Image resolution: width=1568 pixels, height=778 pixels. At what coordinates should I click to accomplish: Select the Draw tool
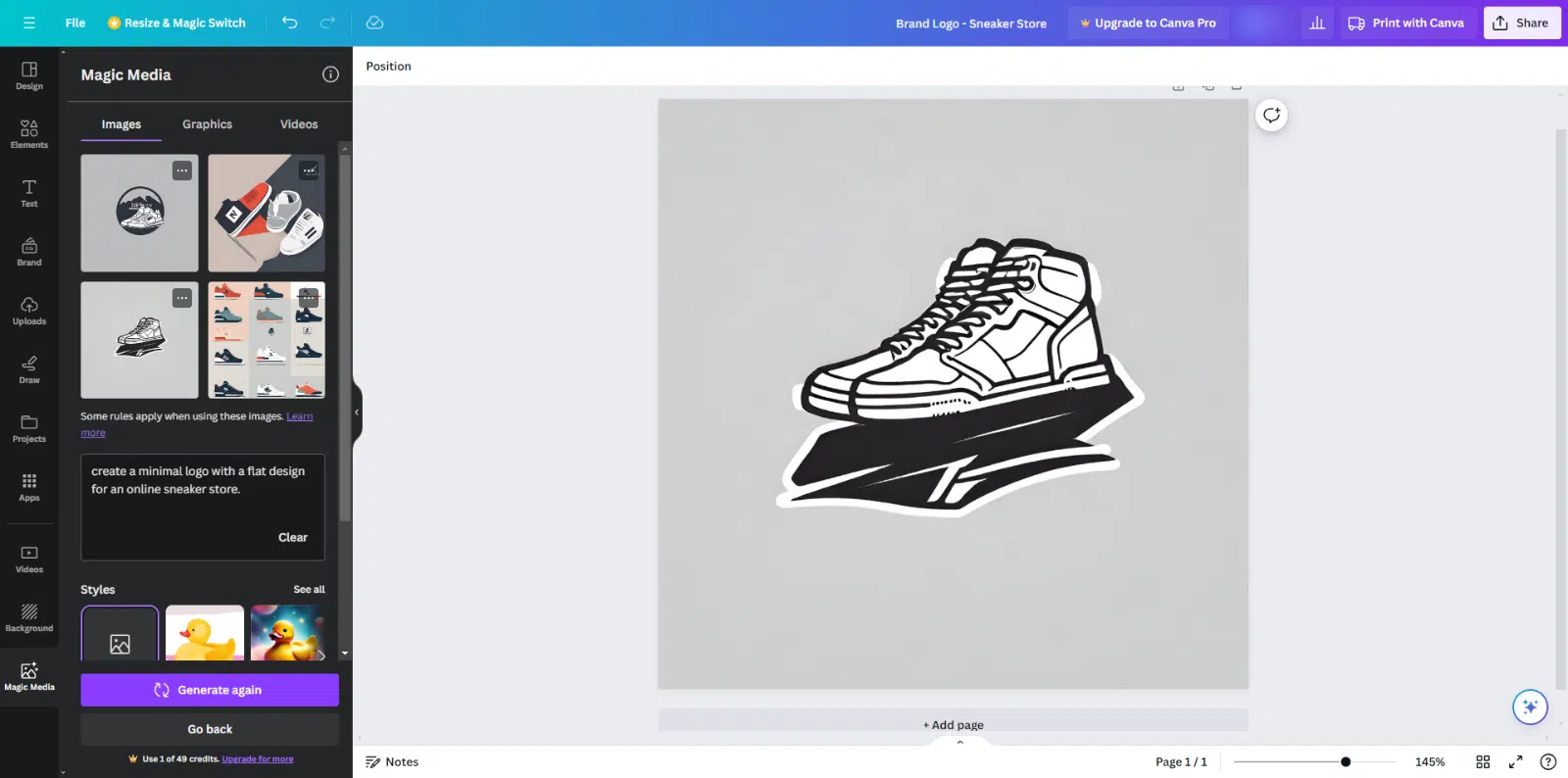(x=29, y=369)
